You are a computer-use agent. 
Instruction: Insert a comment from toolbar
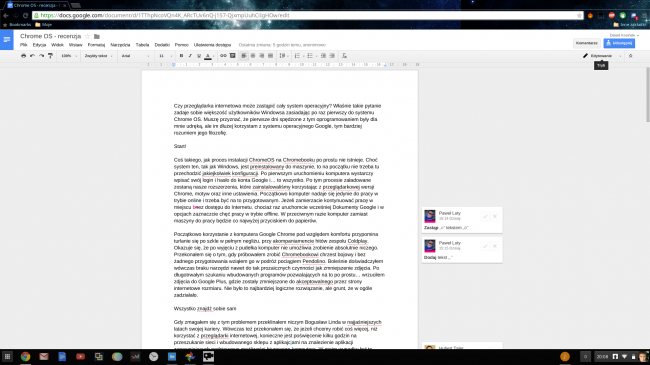pos(233,56)
